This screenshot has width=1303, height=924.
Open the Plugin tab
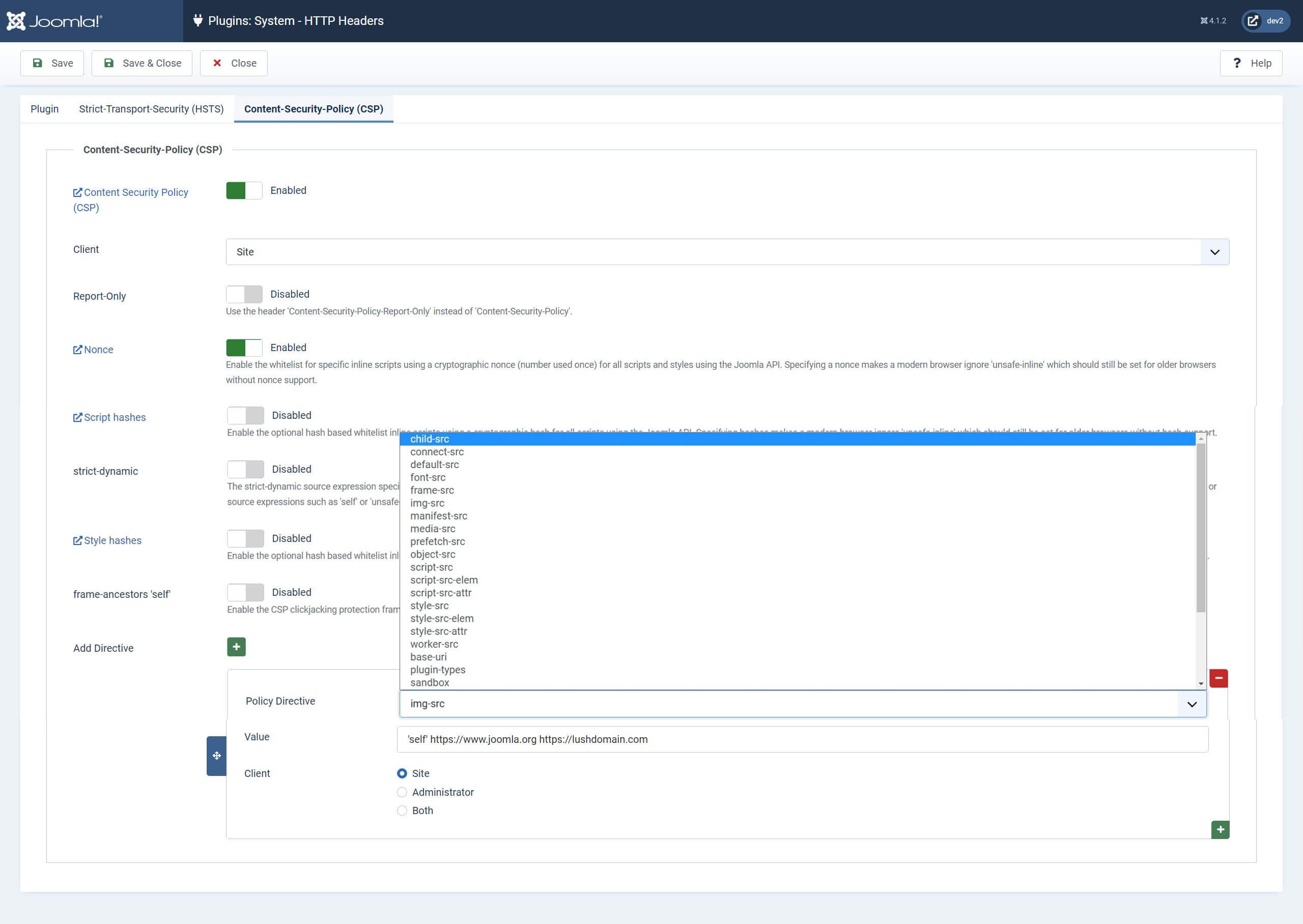(x=44, y=108)
